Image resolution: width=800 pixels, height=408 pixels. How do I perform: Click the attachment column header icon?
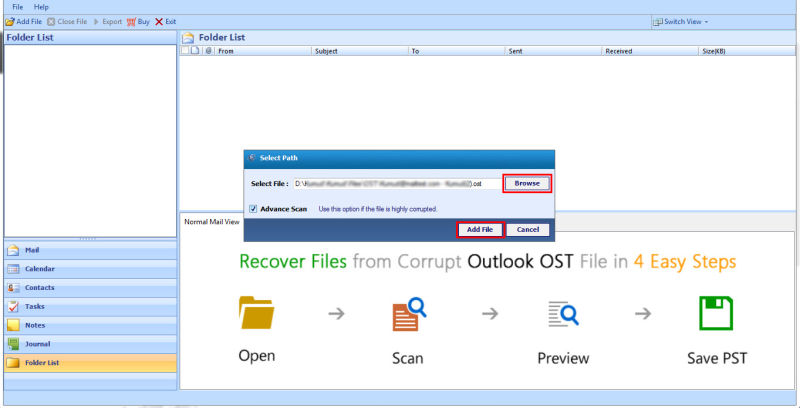point(208,51)
